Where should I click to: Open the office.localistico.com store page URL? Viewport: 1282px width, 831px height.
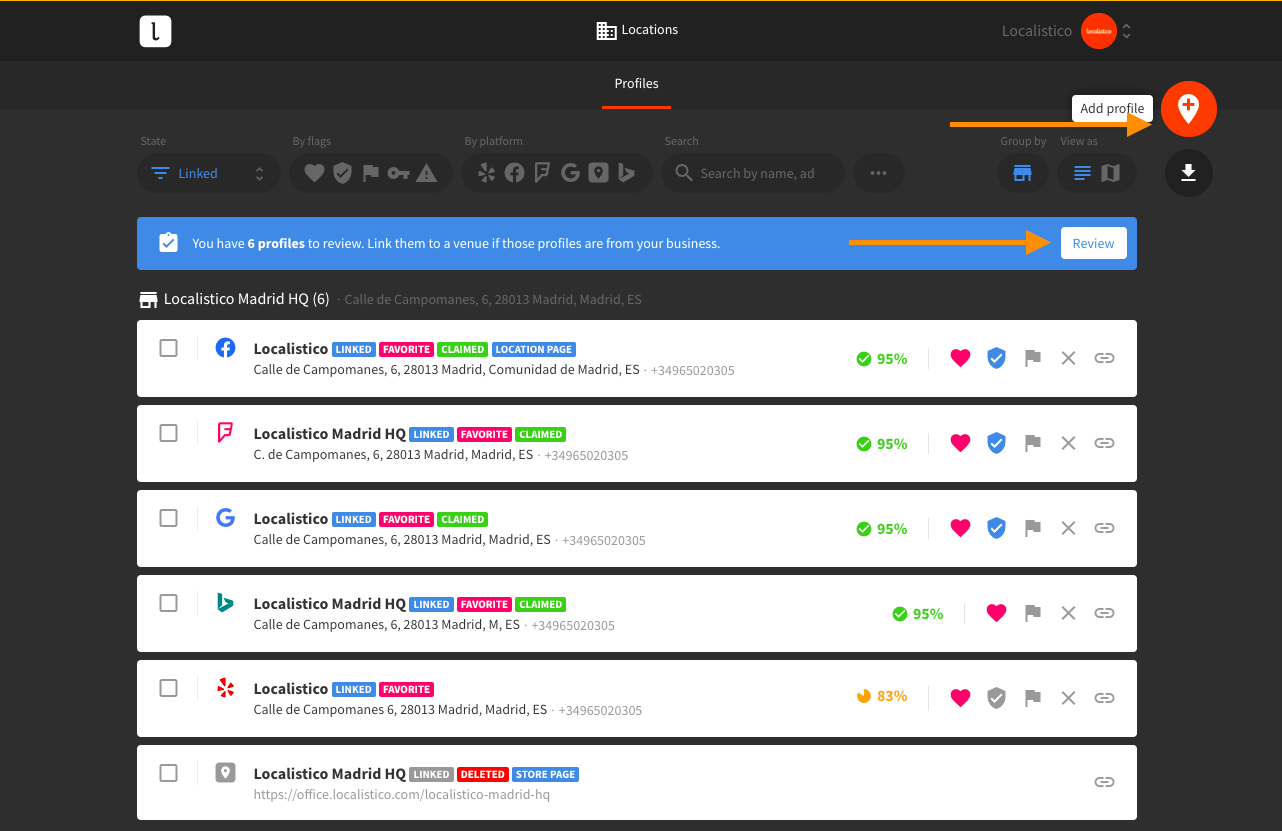(x=402, y=795)
